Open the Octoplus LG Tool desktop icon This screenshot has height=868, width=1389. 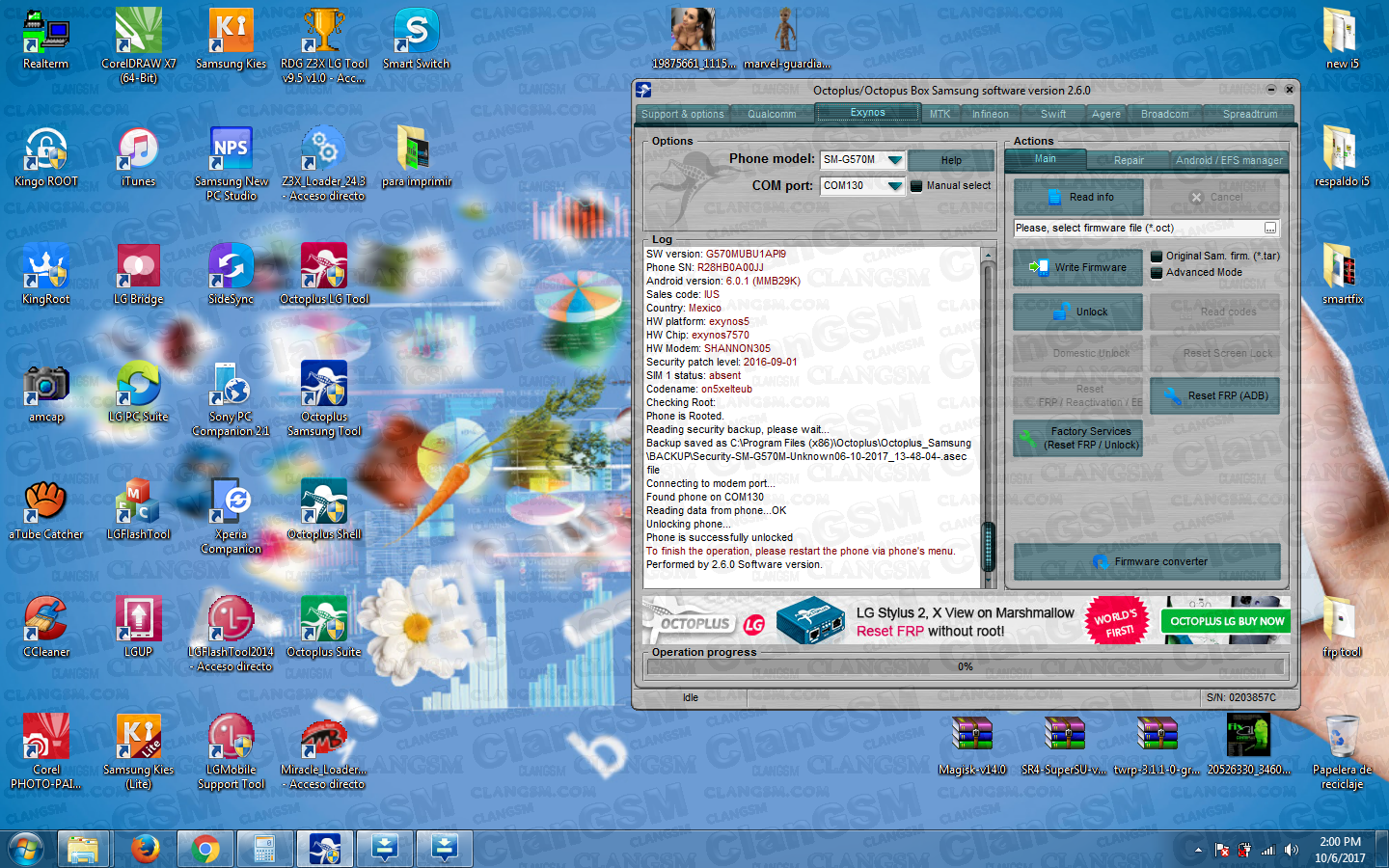pos(324,274)
